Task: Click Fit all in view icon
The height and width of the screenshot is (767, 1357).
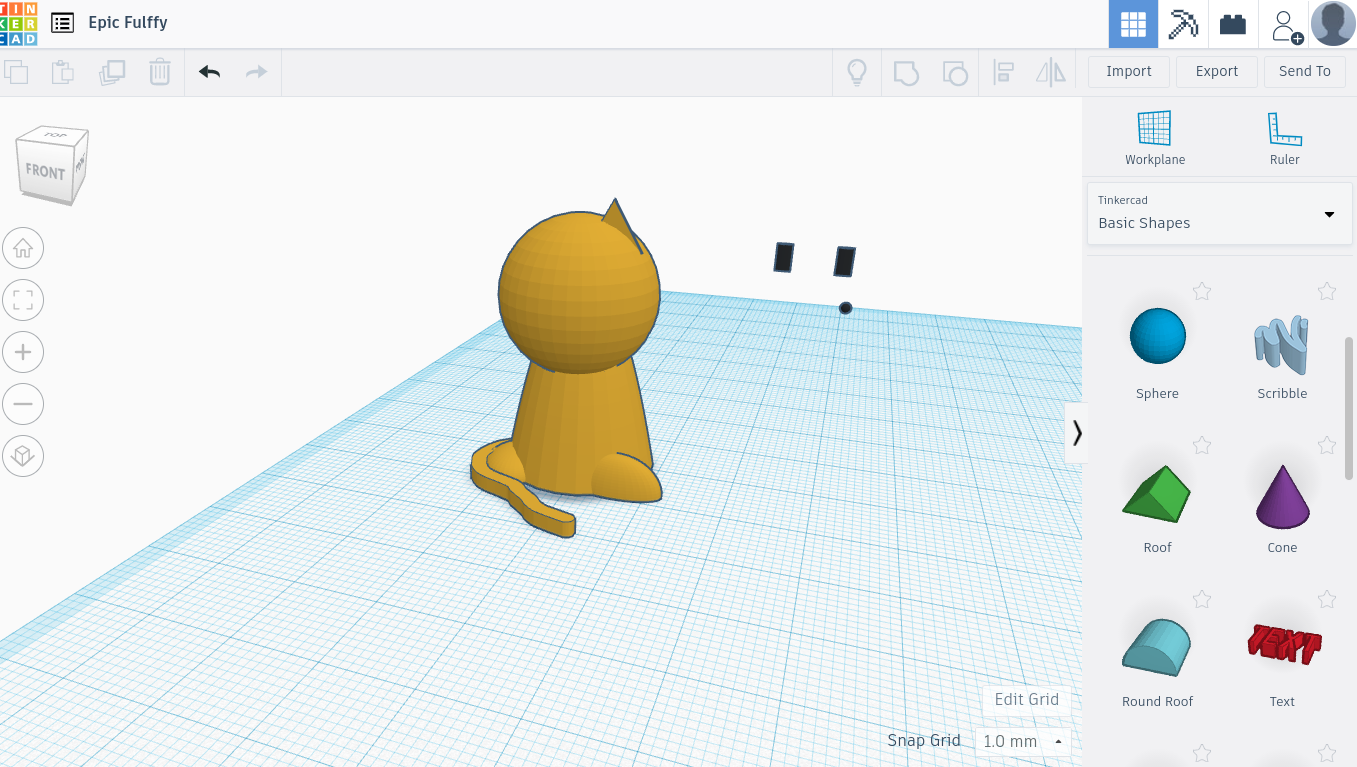Action: pyautogui.click(x=23, y=300)
